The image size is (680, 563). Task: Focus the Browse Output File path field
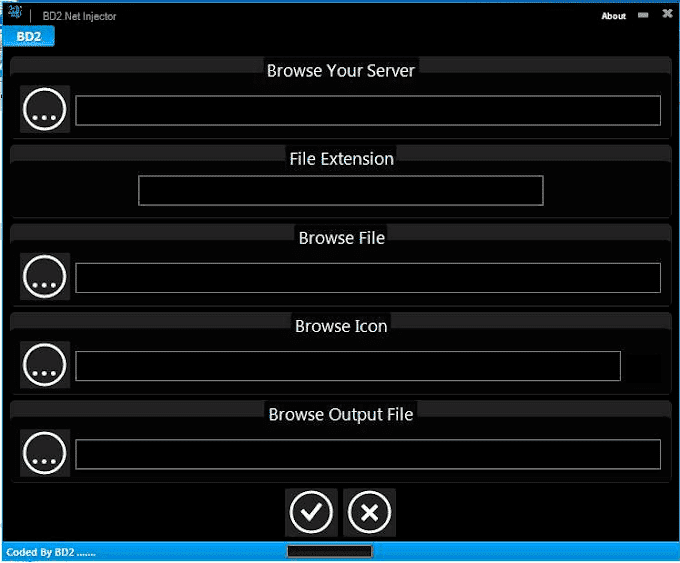pyautogui.click(x=368, y=454)
